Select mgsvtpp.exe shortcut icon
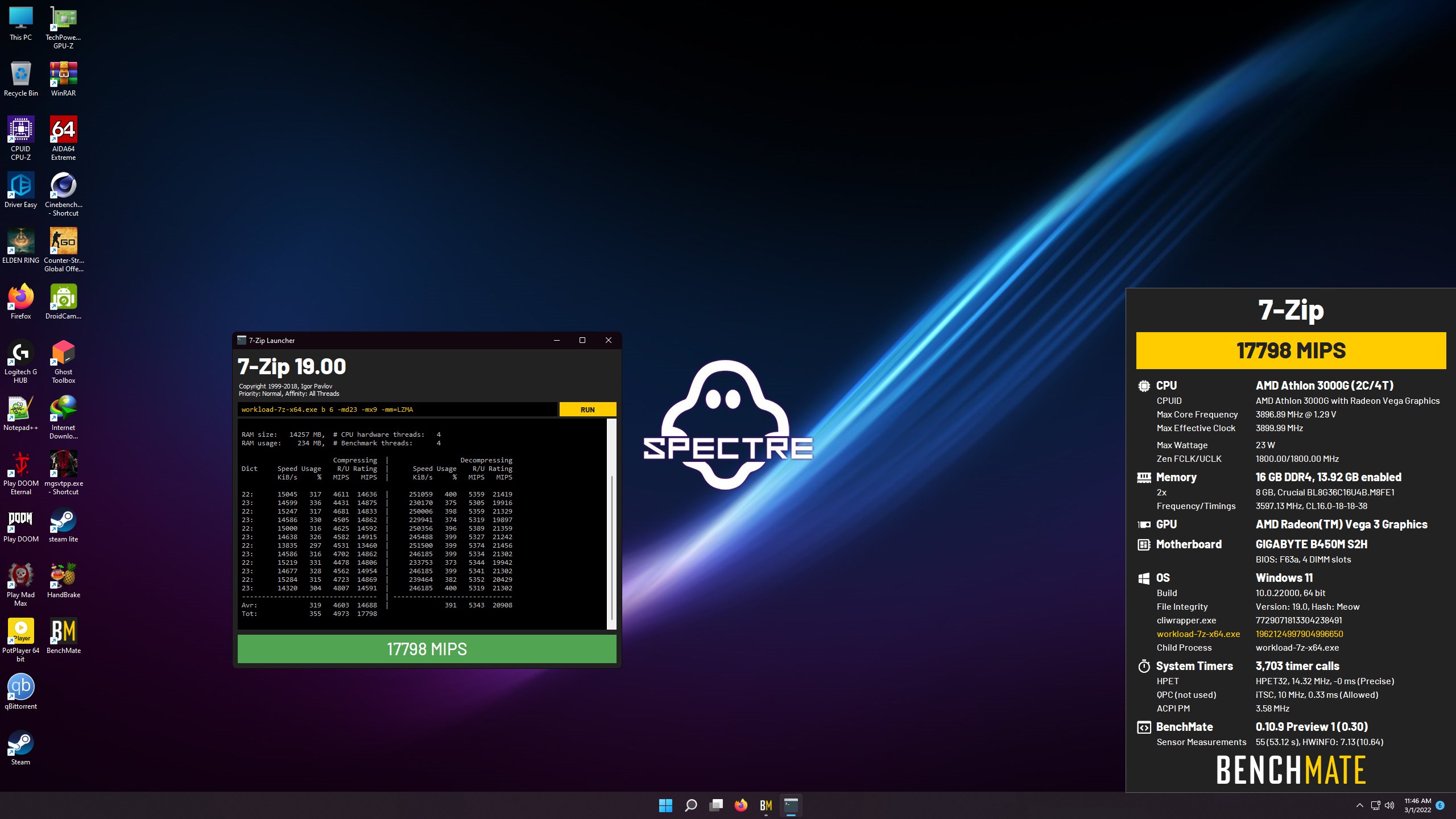Viewport: 1456px width, 819px height. pyautogui.click(x=63, y=473)
